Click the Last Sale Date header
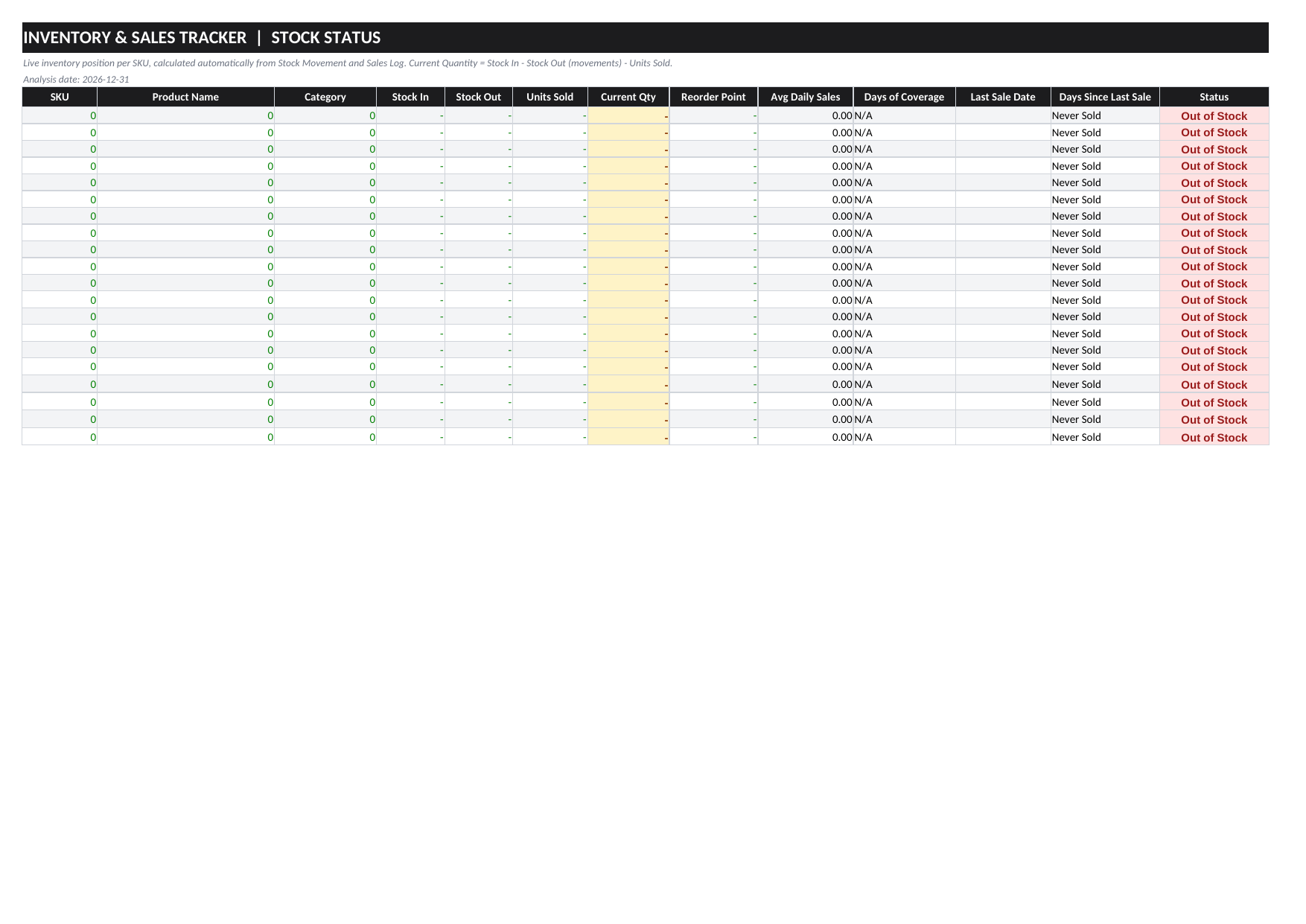Image resolution: width=1306 pixels, height=924 pixels. [x=1003, y=97]
